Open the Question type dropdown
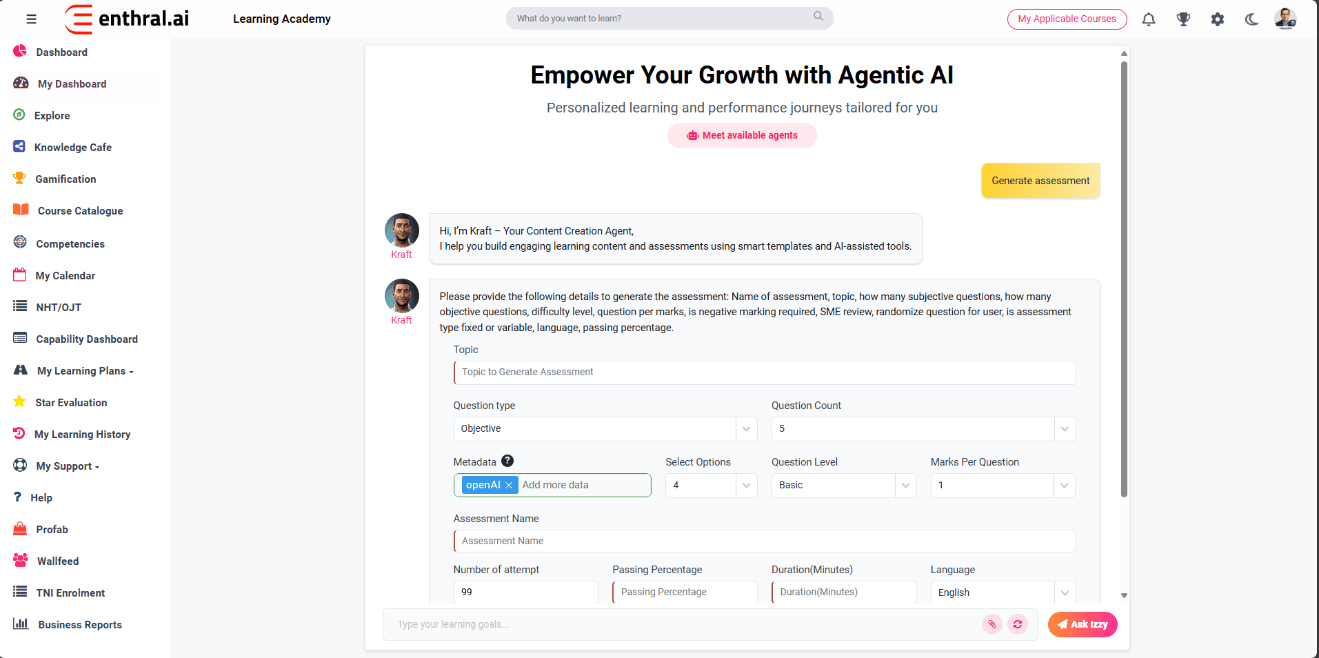 click(x=605, y=429)
